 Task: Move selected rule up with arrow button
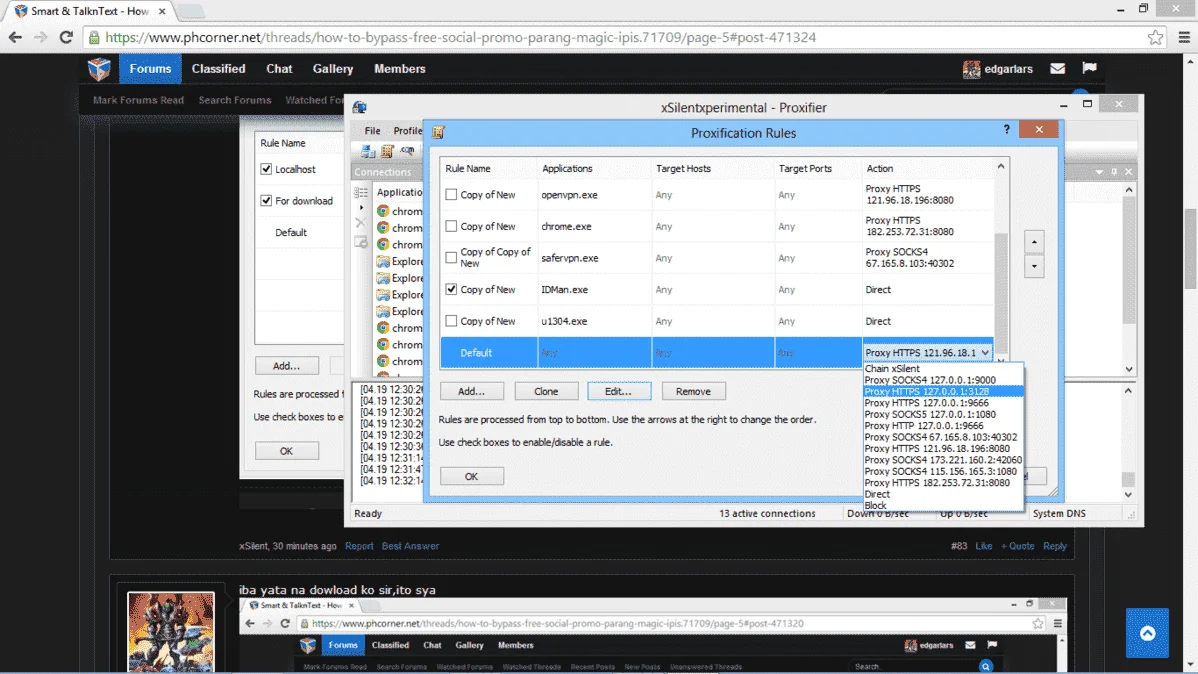(1034, 242)
